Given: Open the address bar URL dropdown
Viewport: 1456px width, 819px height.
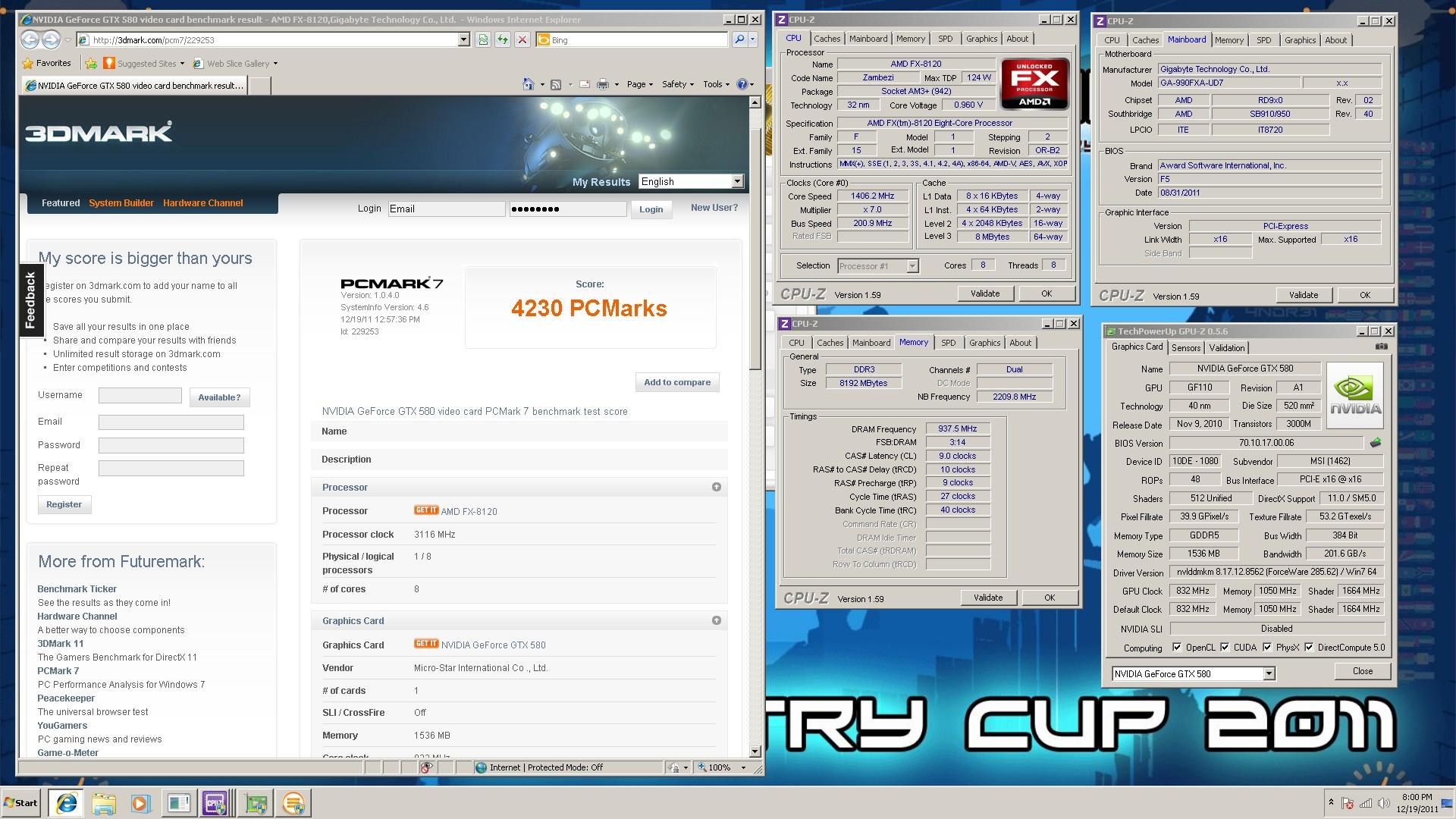Looking at the screenshot, I should (463, 39).
